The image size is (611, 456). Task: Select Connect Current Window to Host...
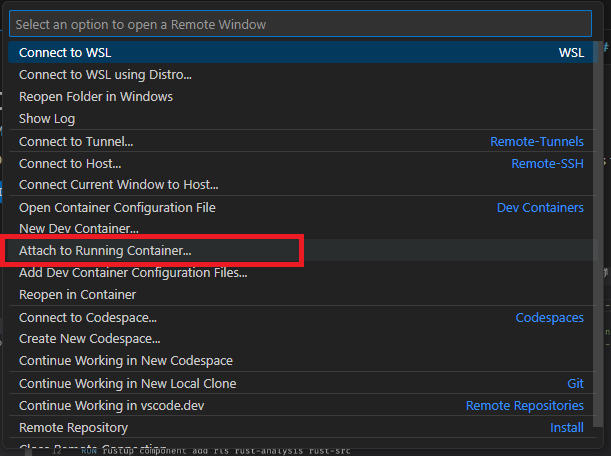point(303,184)
